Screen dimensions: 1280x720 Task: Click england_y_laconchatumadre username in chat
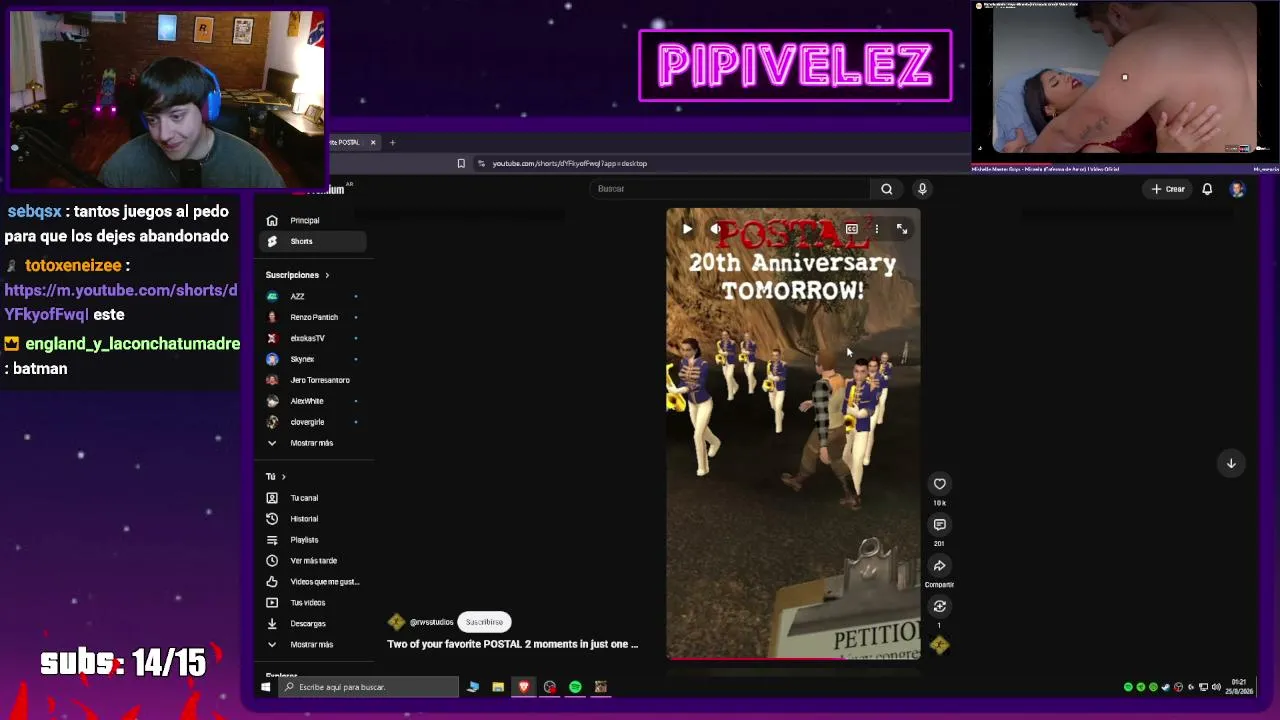(132, 344)
